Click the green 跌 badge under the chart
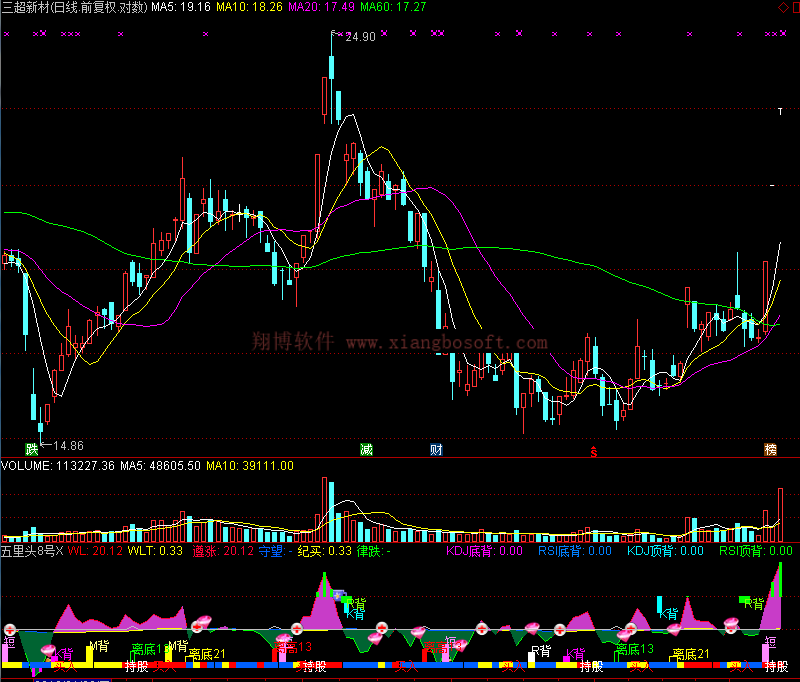The height and width of the screenshot is (682, 800). click(32, 449)
